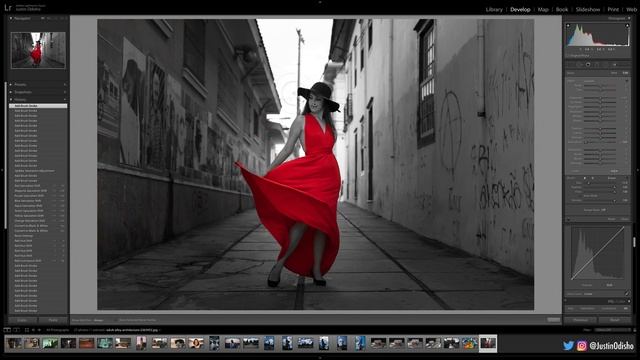Viewport: 640px width, 360px height.
Task: Open the Web module
Action: (631, 9)
